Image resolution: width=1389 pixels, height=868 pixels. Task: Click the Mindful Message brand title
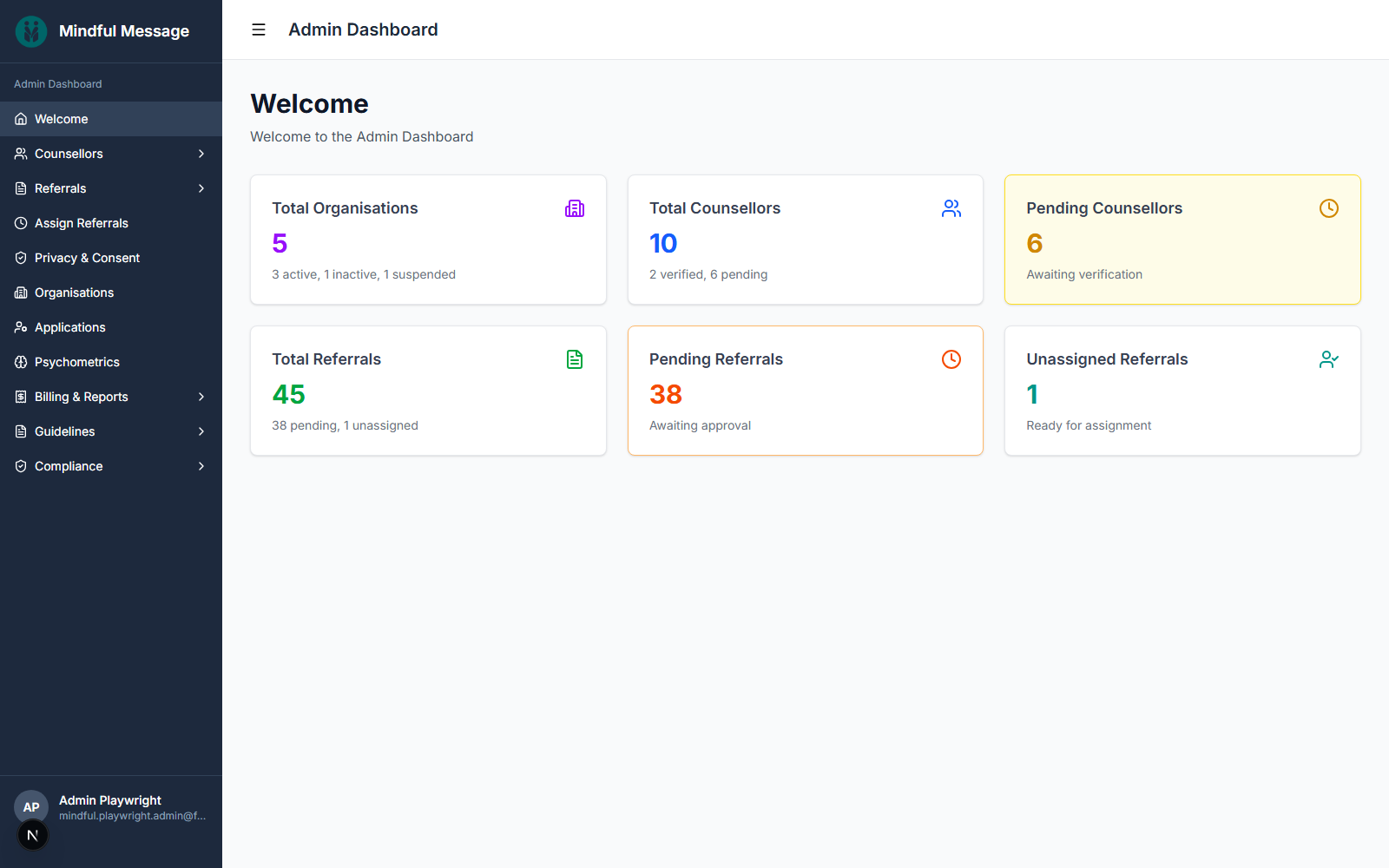[124, 31]
